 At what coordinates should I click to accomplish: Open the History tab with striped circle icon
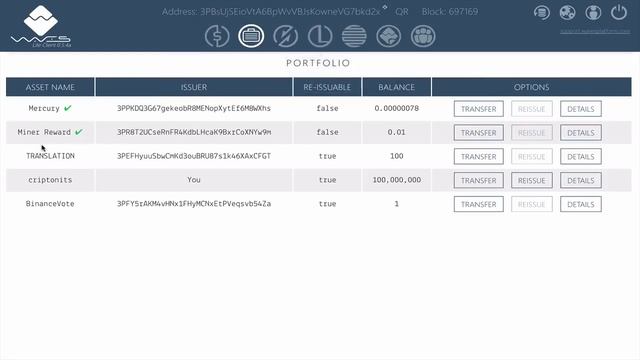tap(354, 36)
